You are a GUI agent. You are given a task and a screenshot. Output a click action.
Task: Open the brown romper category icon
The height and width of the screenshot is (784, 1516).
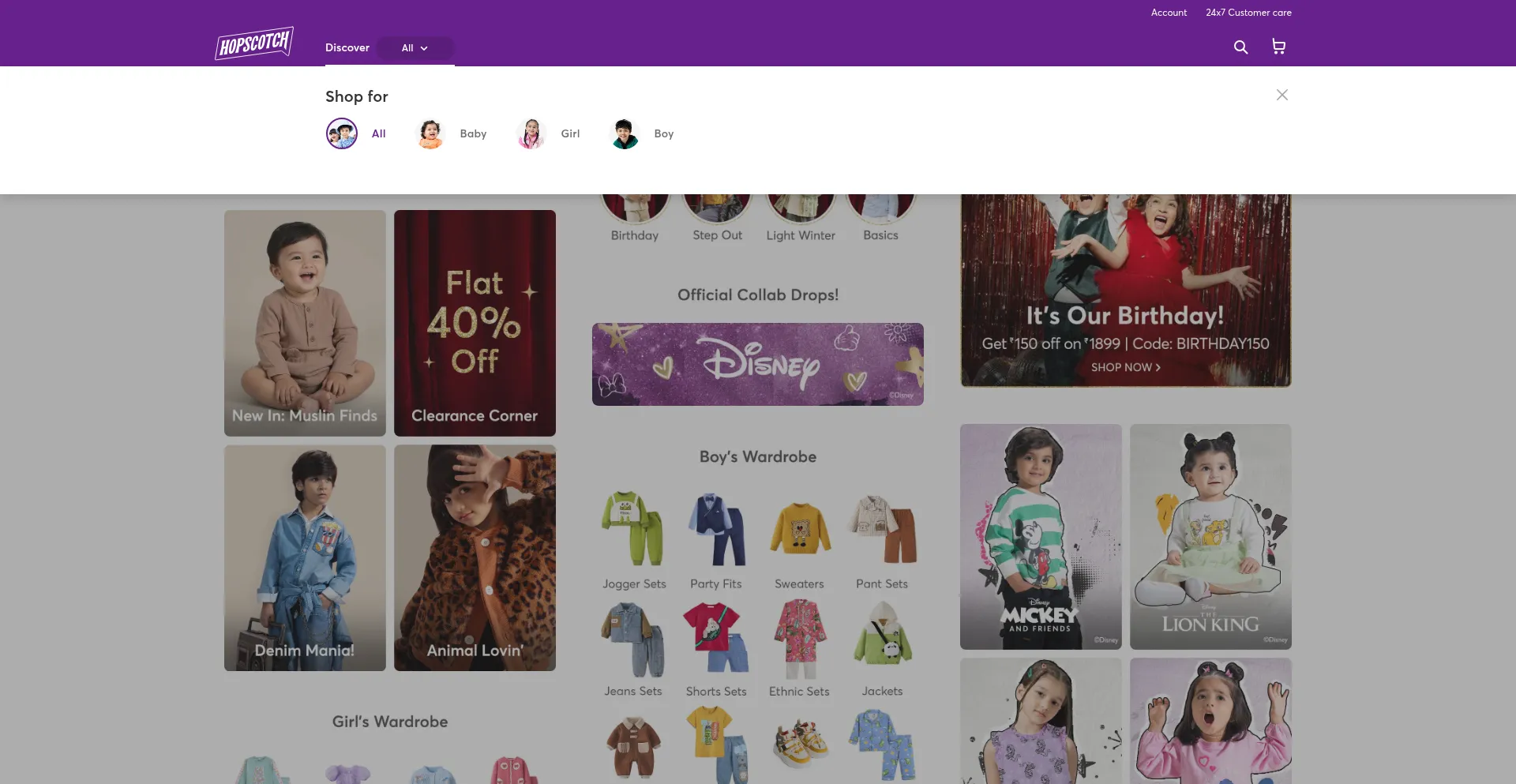(633, 746)
